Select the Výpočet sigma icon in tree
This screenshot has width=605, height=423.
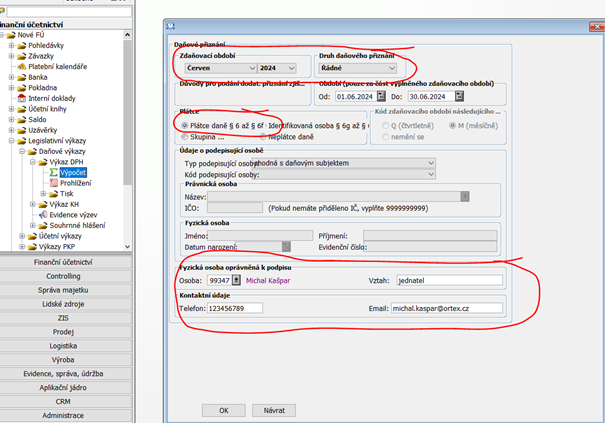pos(53,172)
